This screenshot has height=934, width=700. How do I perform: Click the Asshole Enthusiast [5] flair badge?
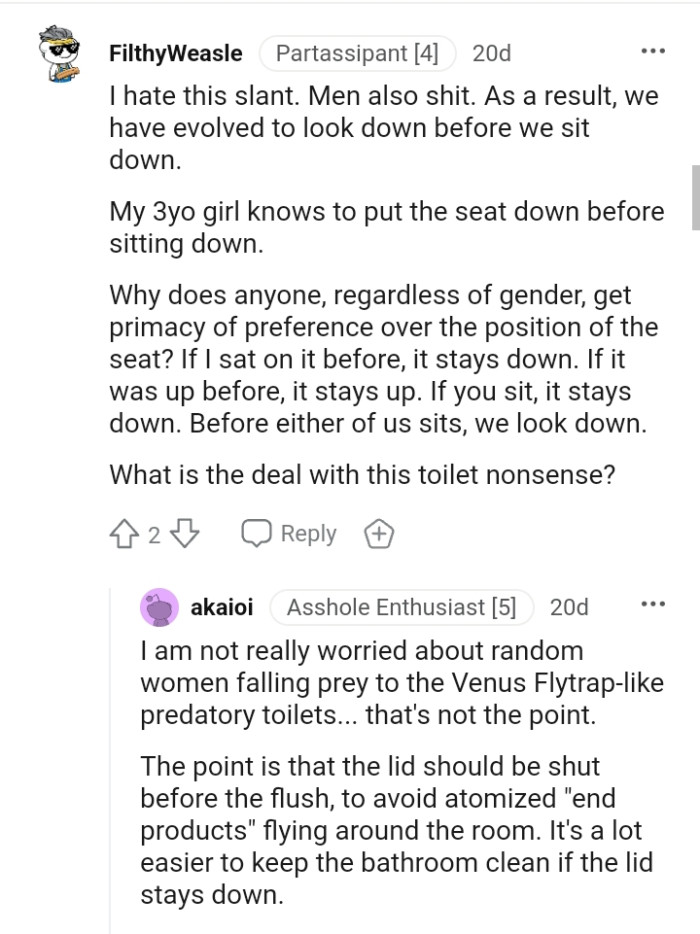pyautogui.click(x=401, y=606)
